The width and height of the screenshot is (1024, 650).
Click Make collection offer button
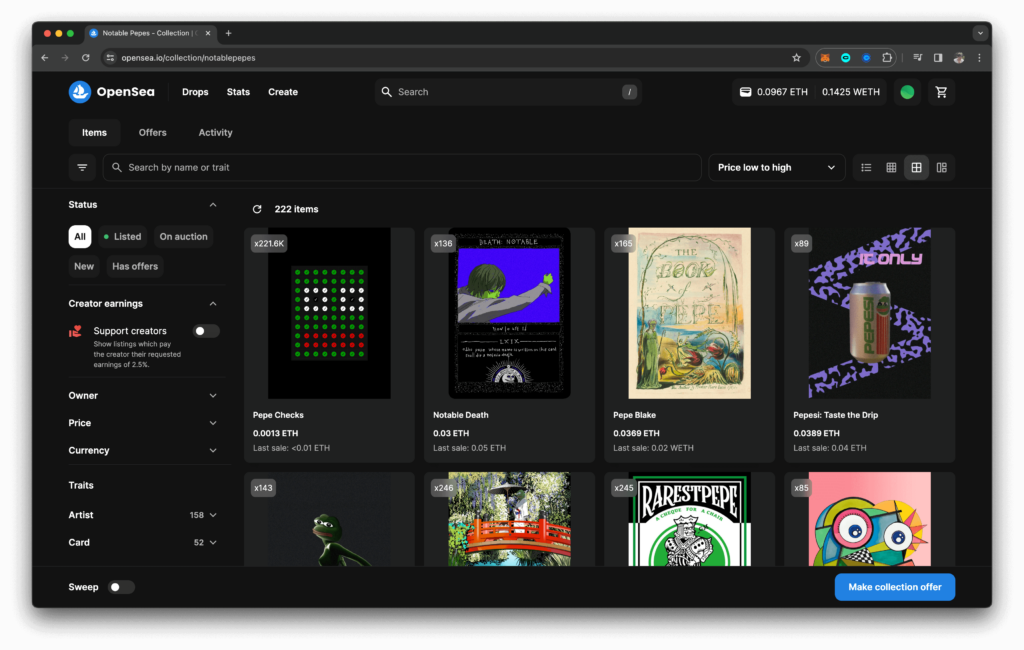895,587
